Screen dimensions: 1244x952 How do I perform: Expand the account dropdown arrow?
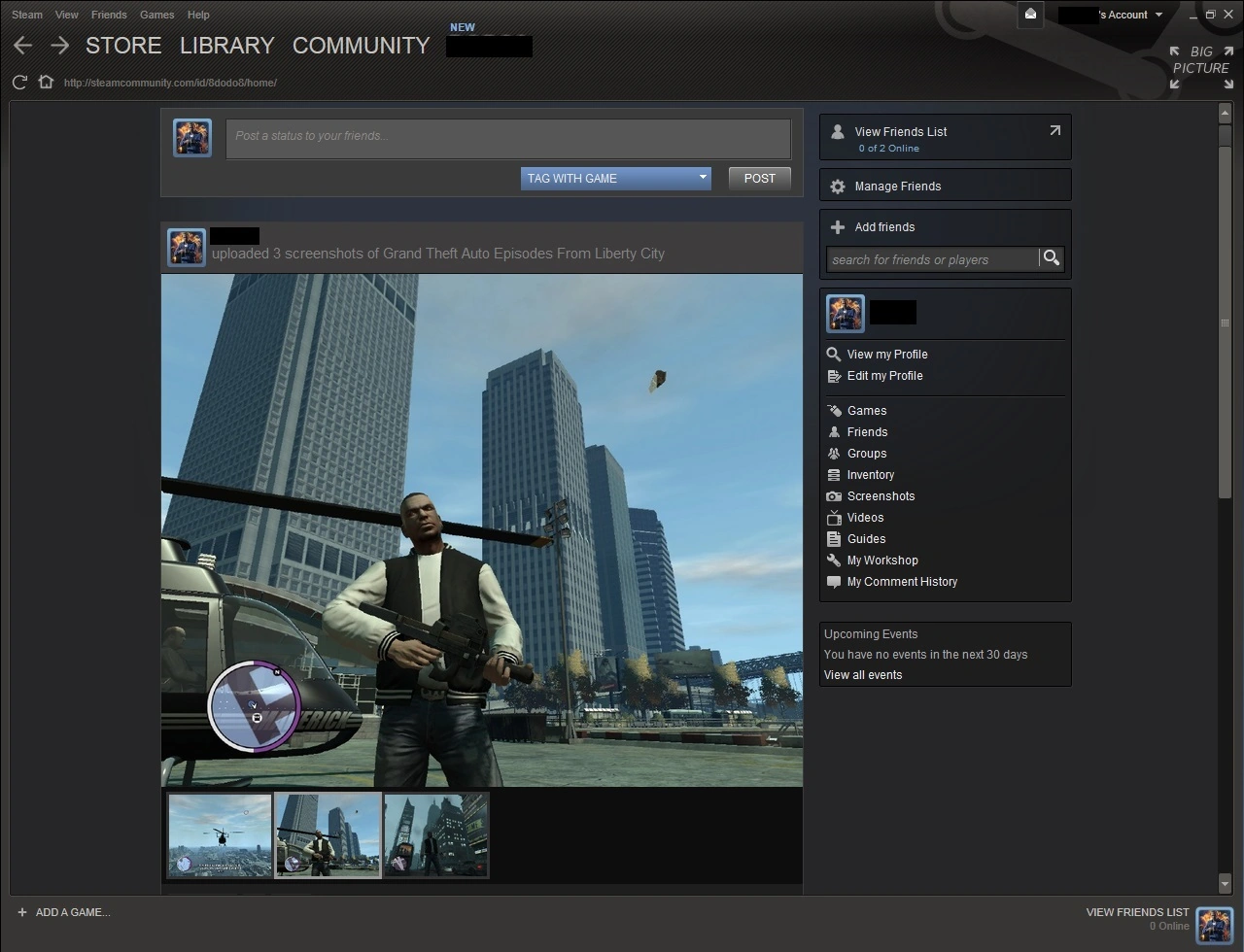click(x=1158, y=15)
